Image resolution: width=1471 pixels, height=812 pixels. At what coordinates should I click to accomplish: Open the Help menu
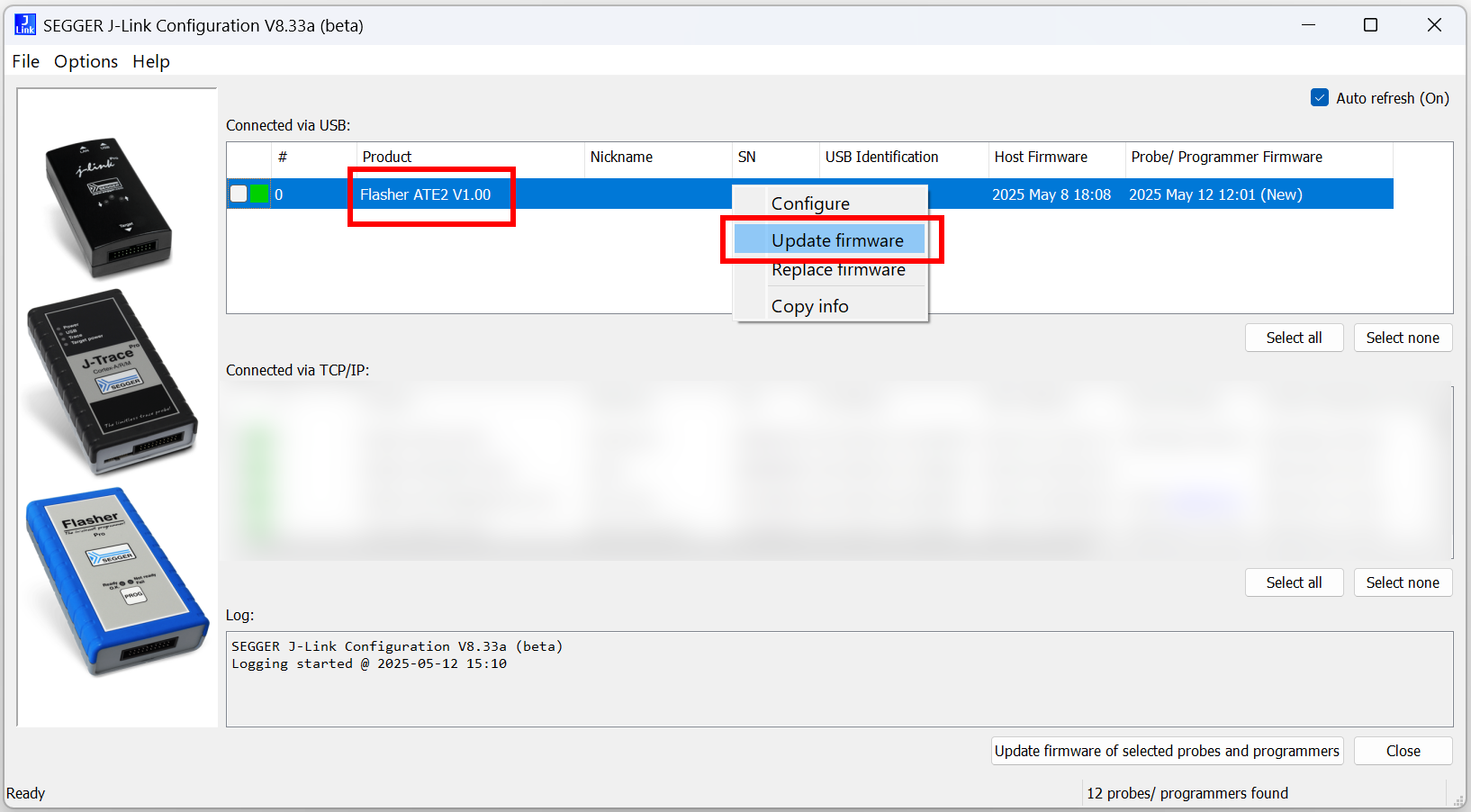point(151,61)
